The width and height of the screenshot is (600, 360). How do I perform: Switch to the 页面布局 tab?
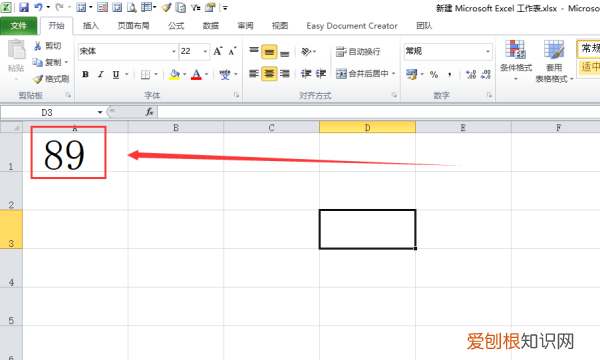coord(133,26)
